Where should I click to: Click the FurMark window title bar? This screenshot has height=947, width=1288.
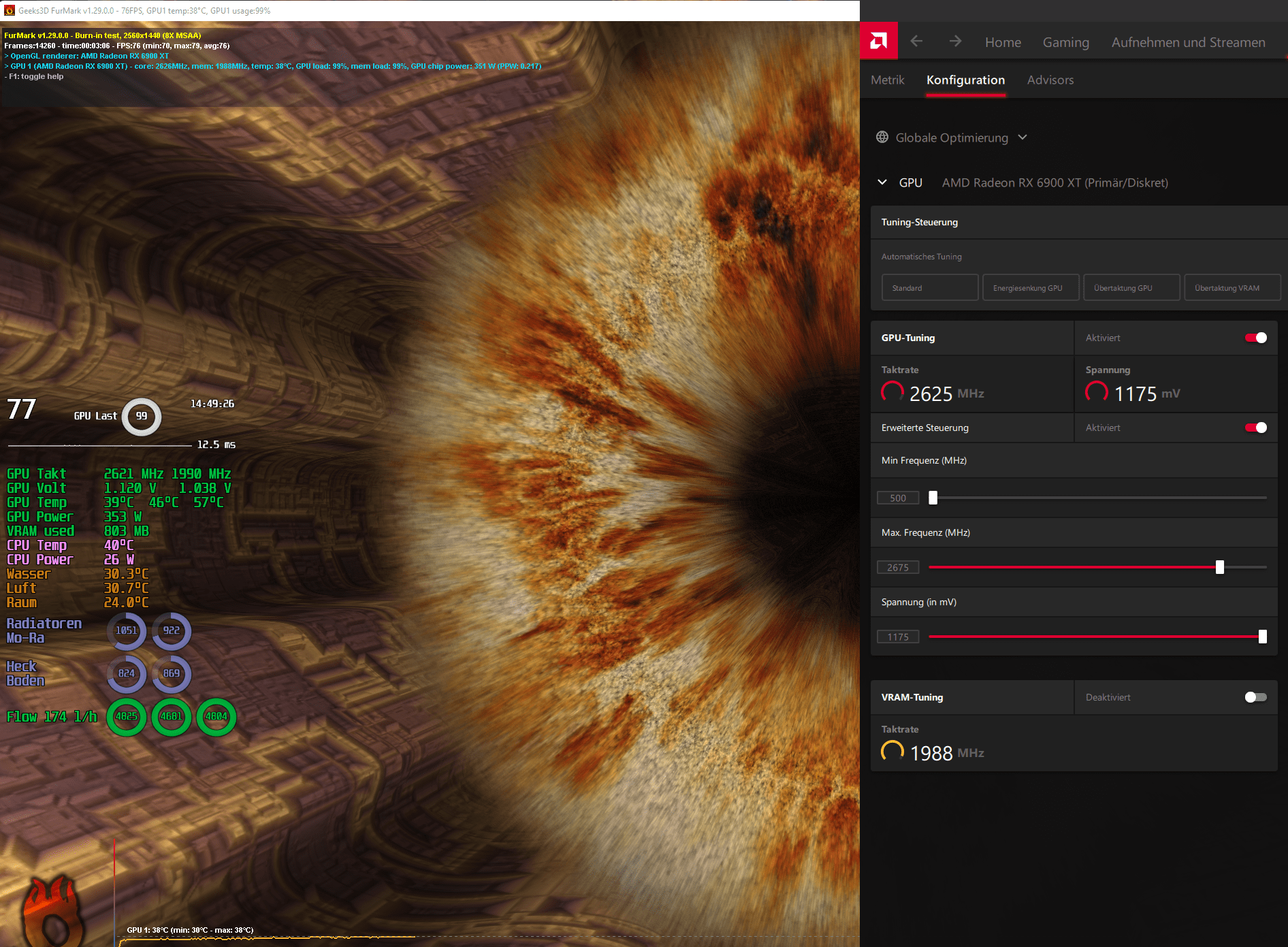coord(430,10)
